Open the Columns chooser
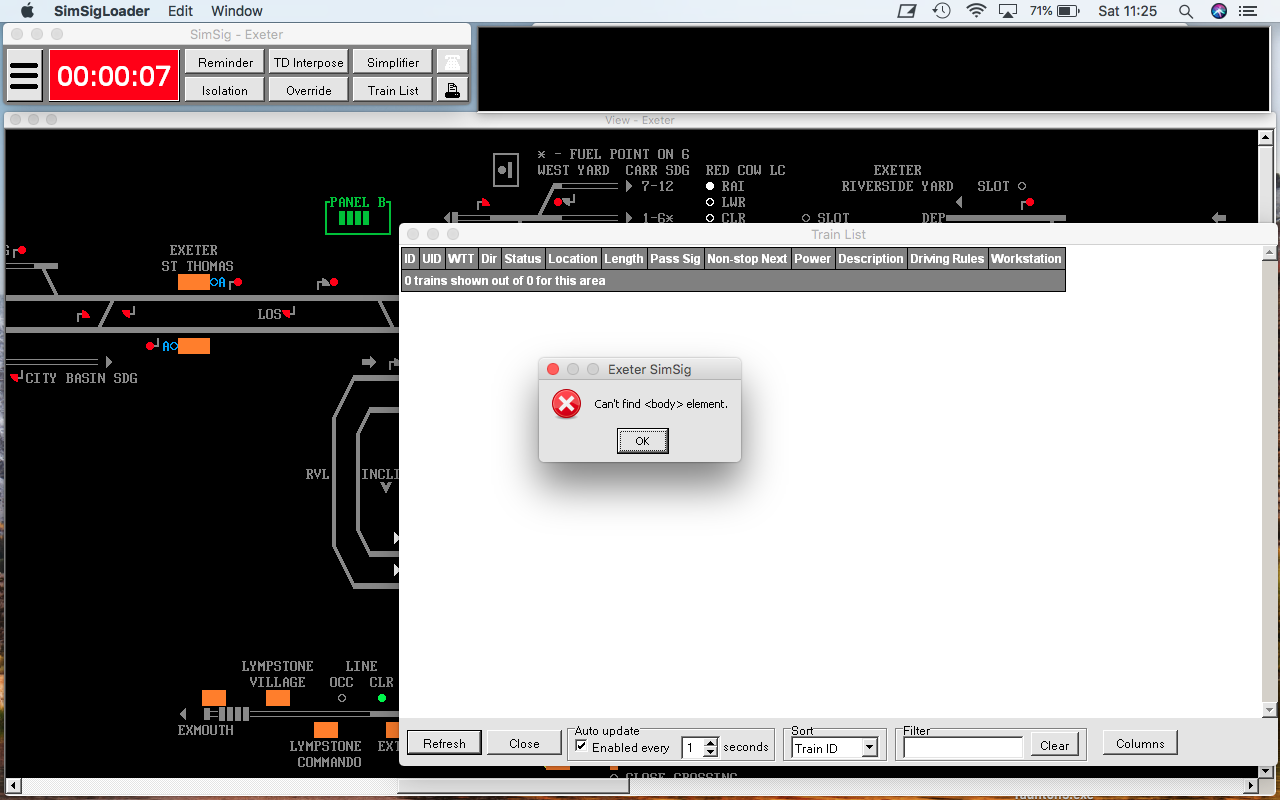Image resolution: width=1280 pixels, height=800 pixels. (x=1140, y=743)
